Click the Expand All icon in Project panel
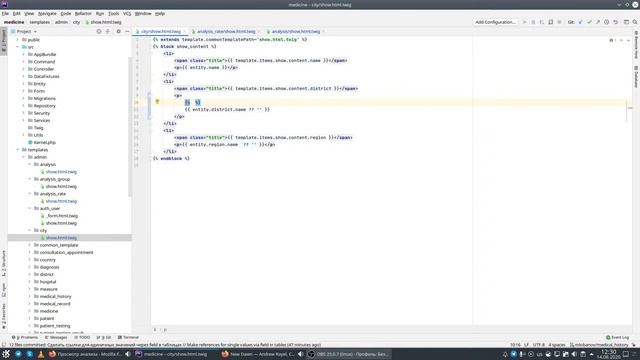 tap(108, 31)
